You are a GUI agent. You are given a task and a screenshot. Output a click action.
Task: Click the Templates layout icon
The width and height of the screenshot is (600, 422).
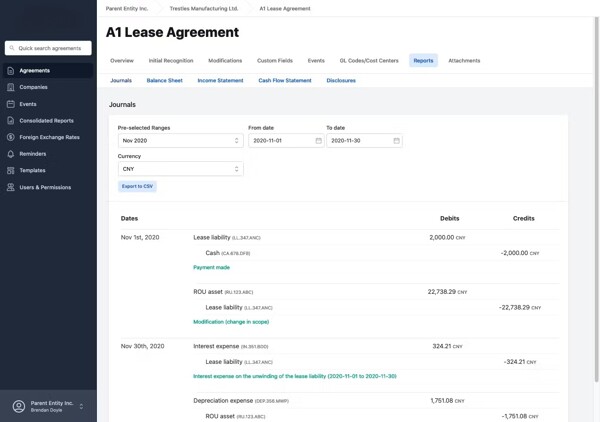[11, 170]
